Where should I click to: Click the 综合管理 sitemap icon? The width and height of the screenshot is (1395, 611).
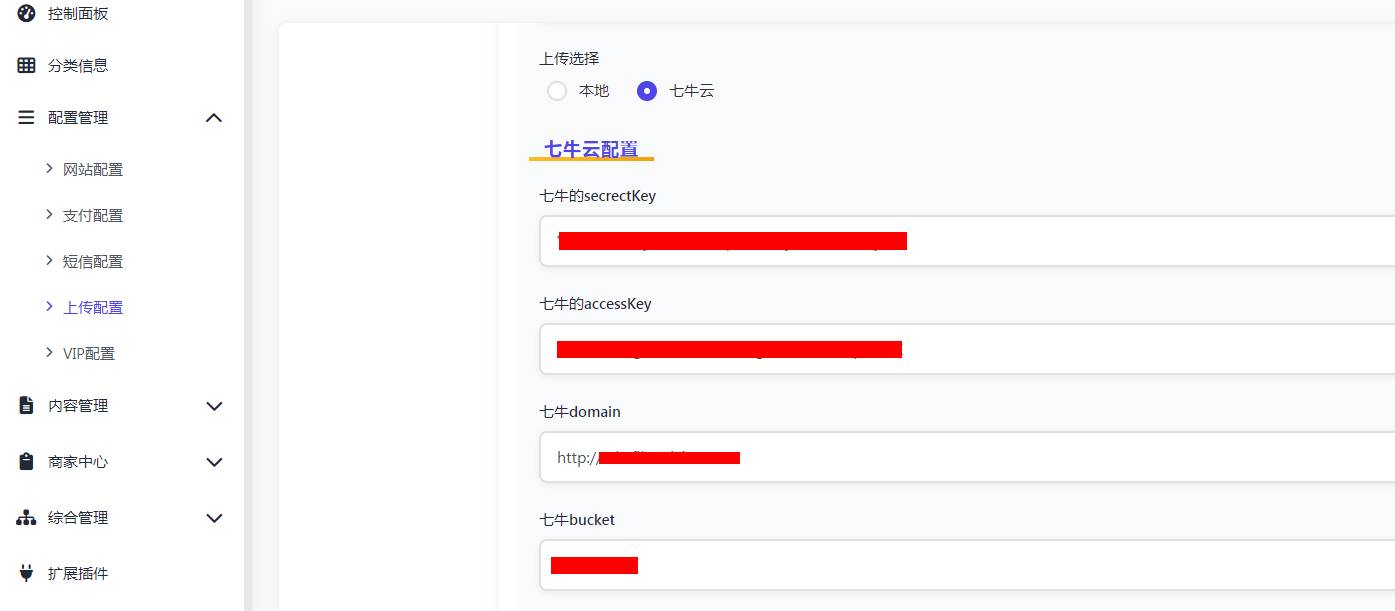pyautogui.click(x=26, y=517)
